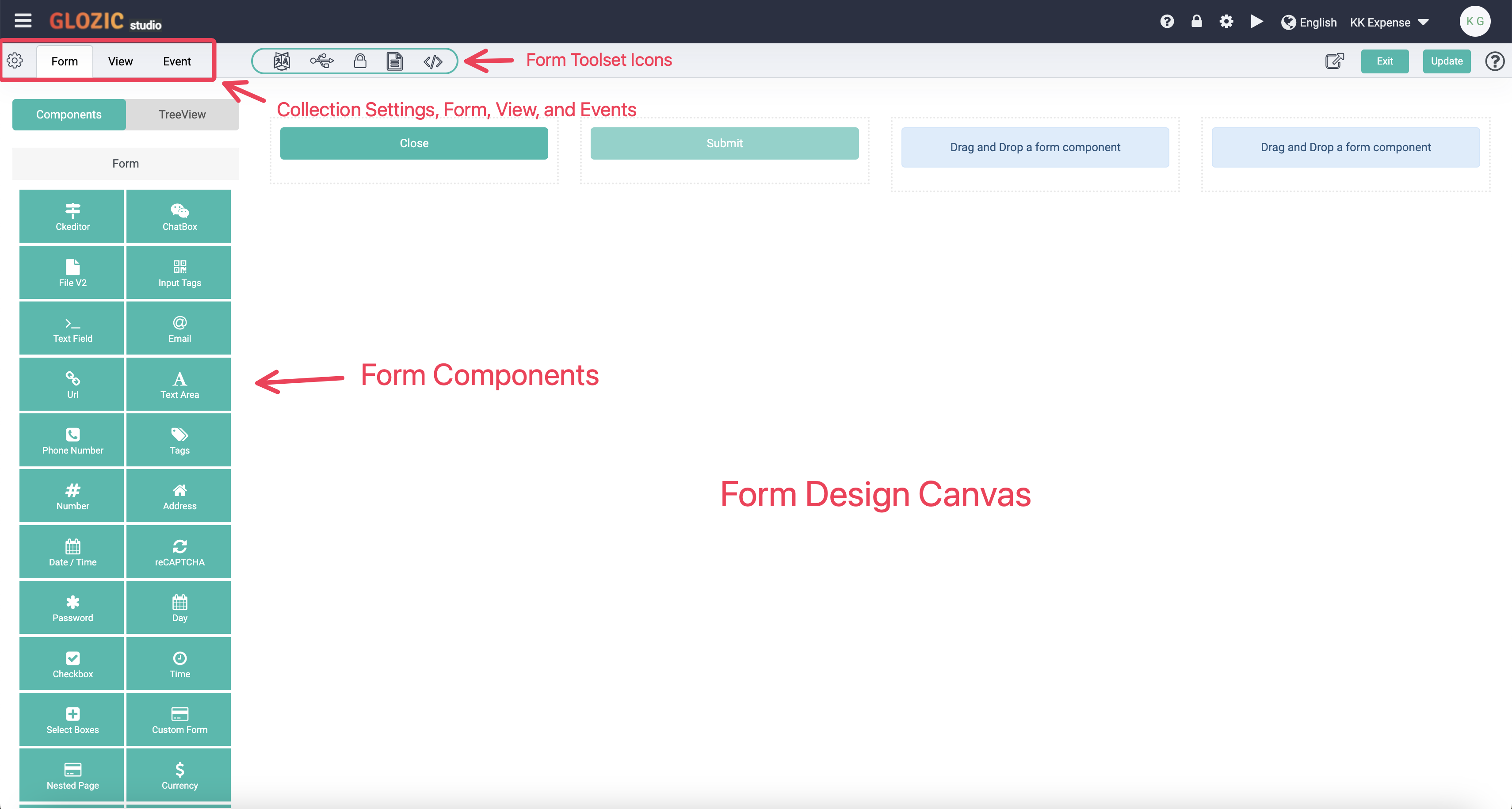Image resolution: width=1512 pixels, height=809 pixels.
Task: Switch to the TreeView panel
Action: coord(182,114)
